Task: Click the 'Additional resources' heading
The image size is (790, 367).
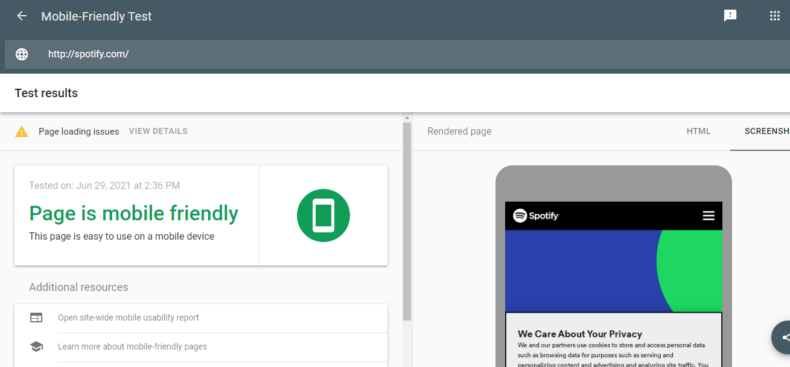Action: [x=79, y=287]
